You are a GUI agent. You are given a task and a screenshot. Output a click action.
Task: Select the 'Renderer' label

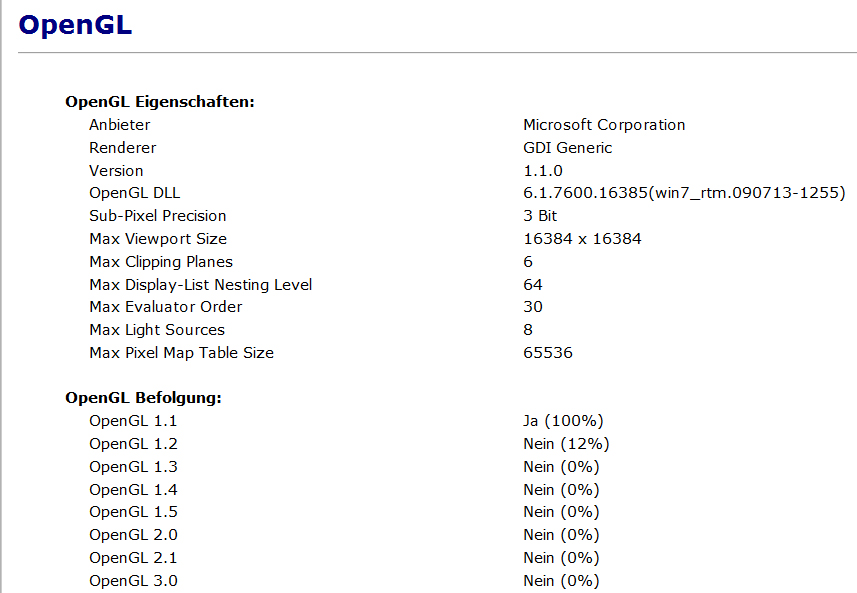click(123, 148)
